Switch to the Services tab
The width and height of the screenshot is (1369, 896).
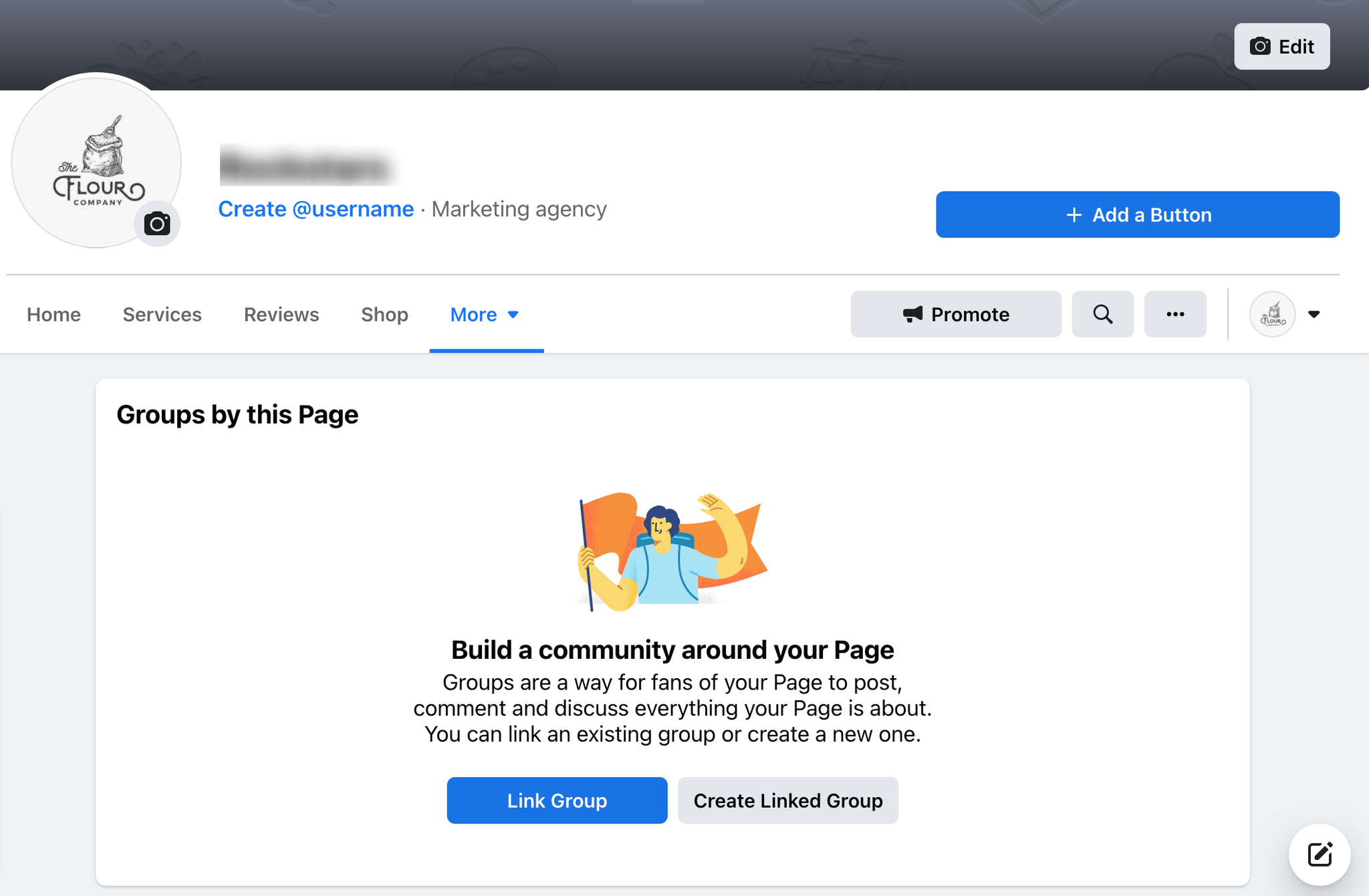pos(162,314)
